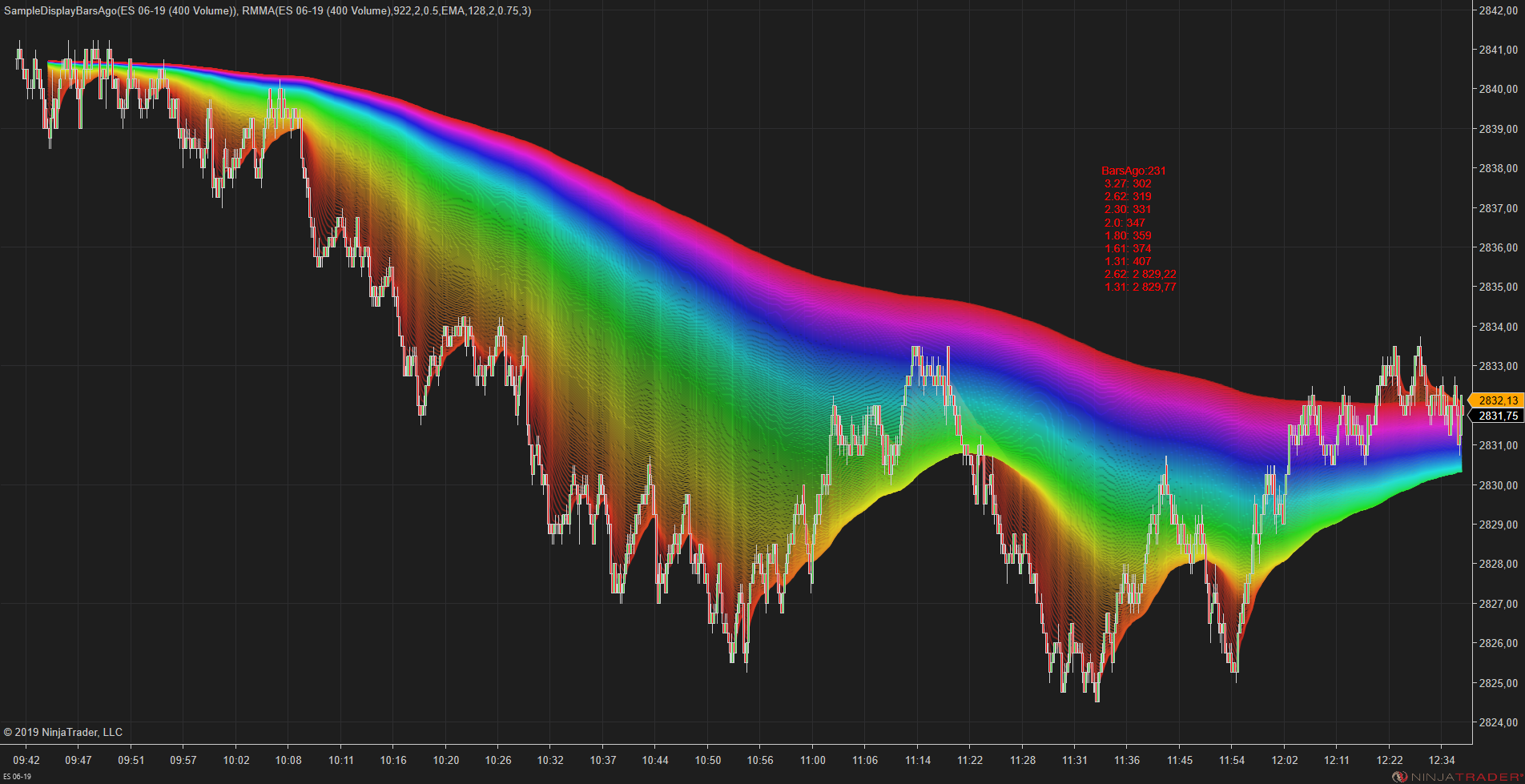Click the 11:22 time axis label

click(970, 760)
